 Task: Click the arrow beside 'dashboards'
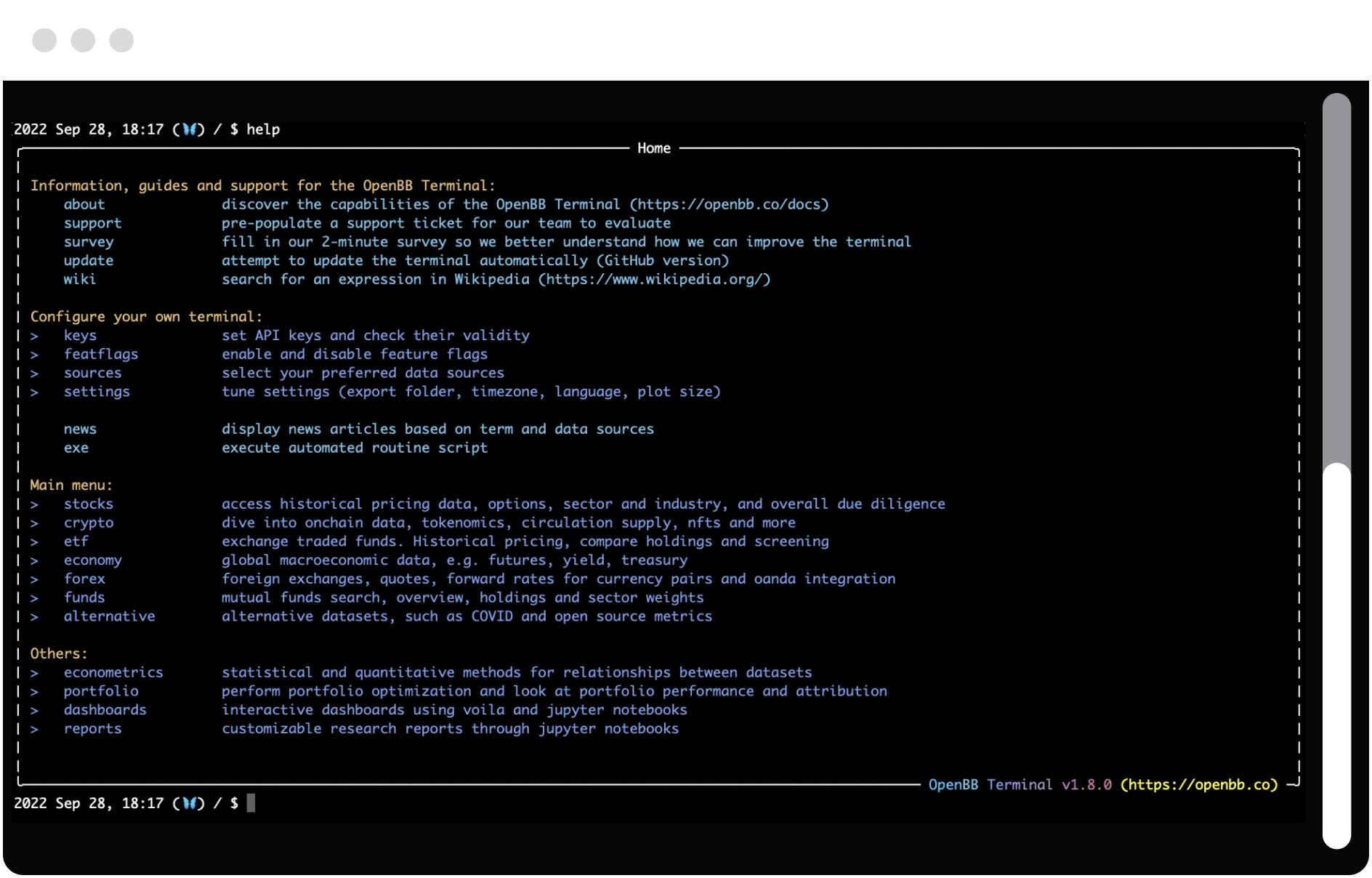34,711
